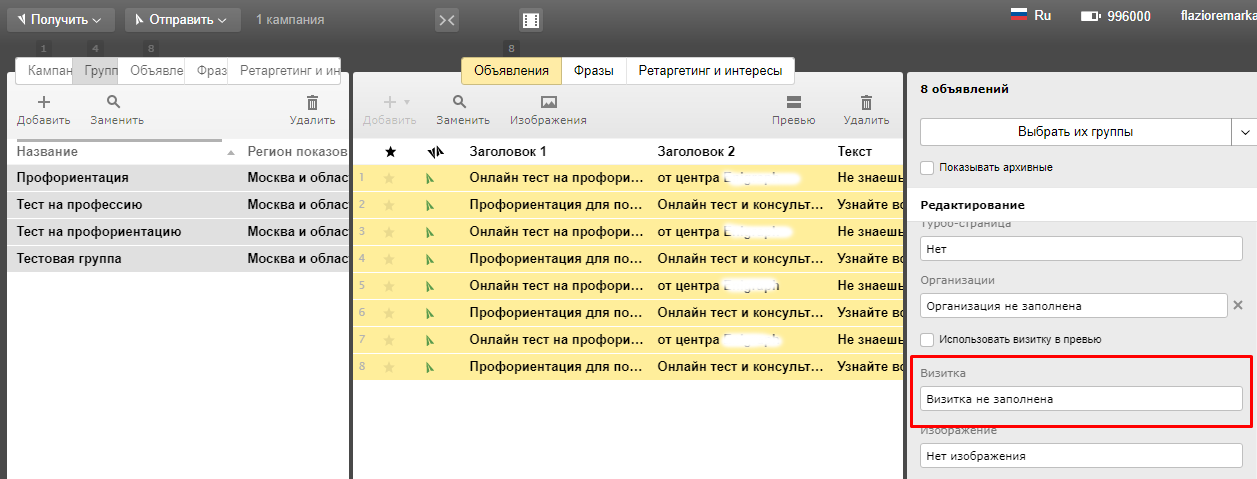The width and height of the screenshot is (1257, 479).
Task: Click Выбрать их группы button
Action: tap(1076, 132)
